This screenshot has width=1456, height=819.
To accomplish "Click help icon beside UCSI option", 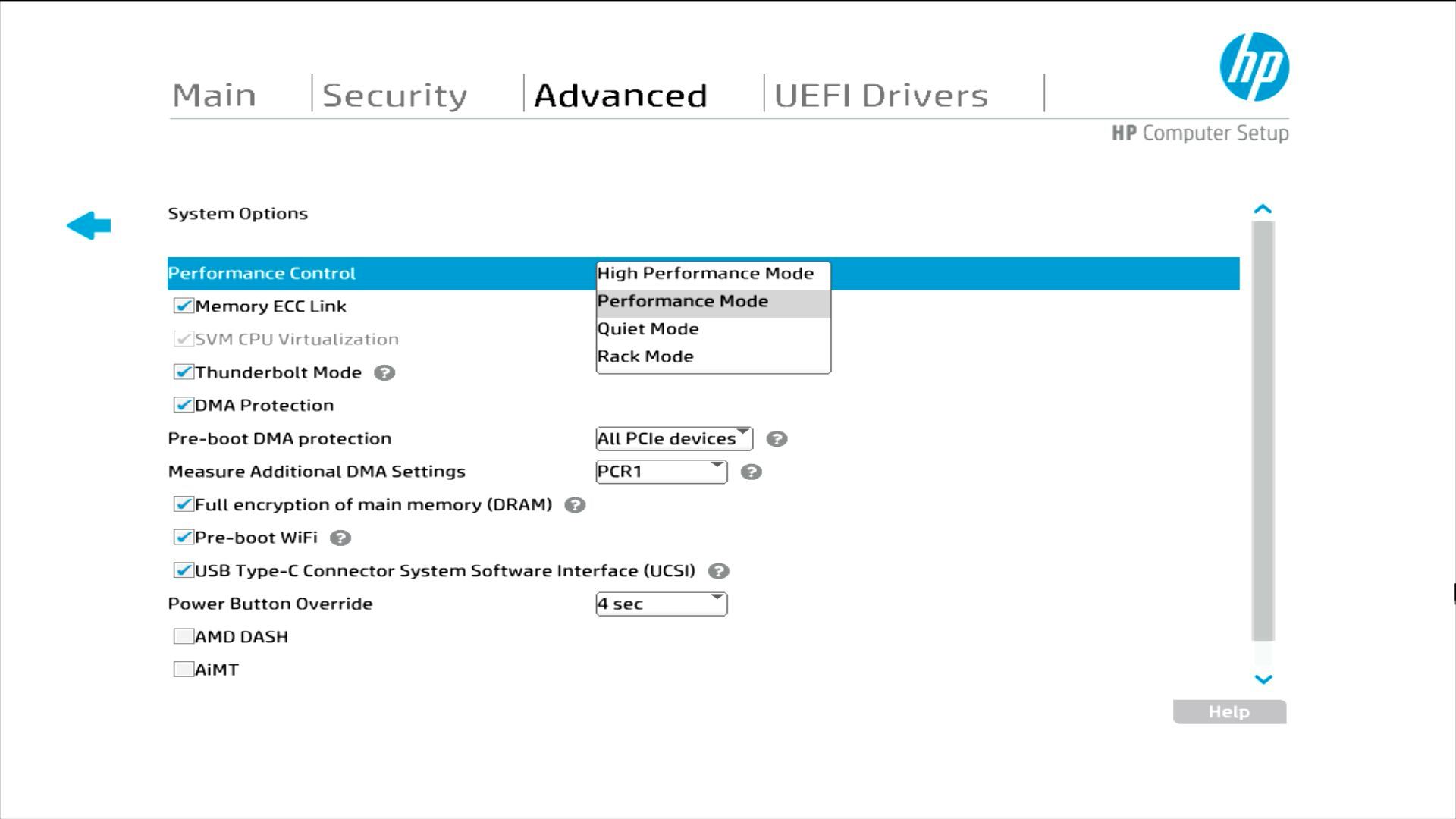I will [718, 571].
